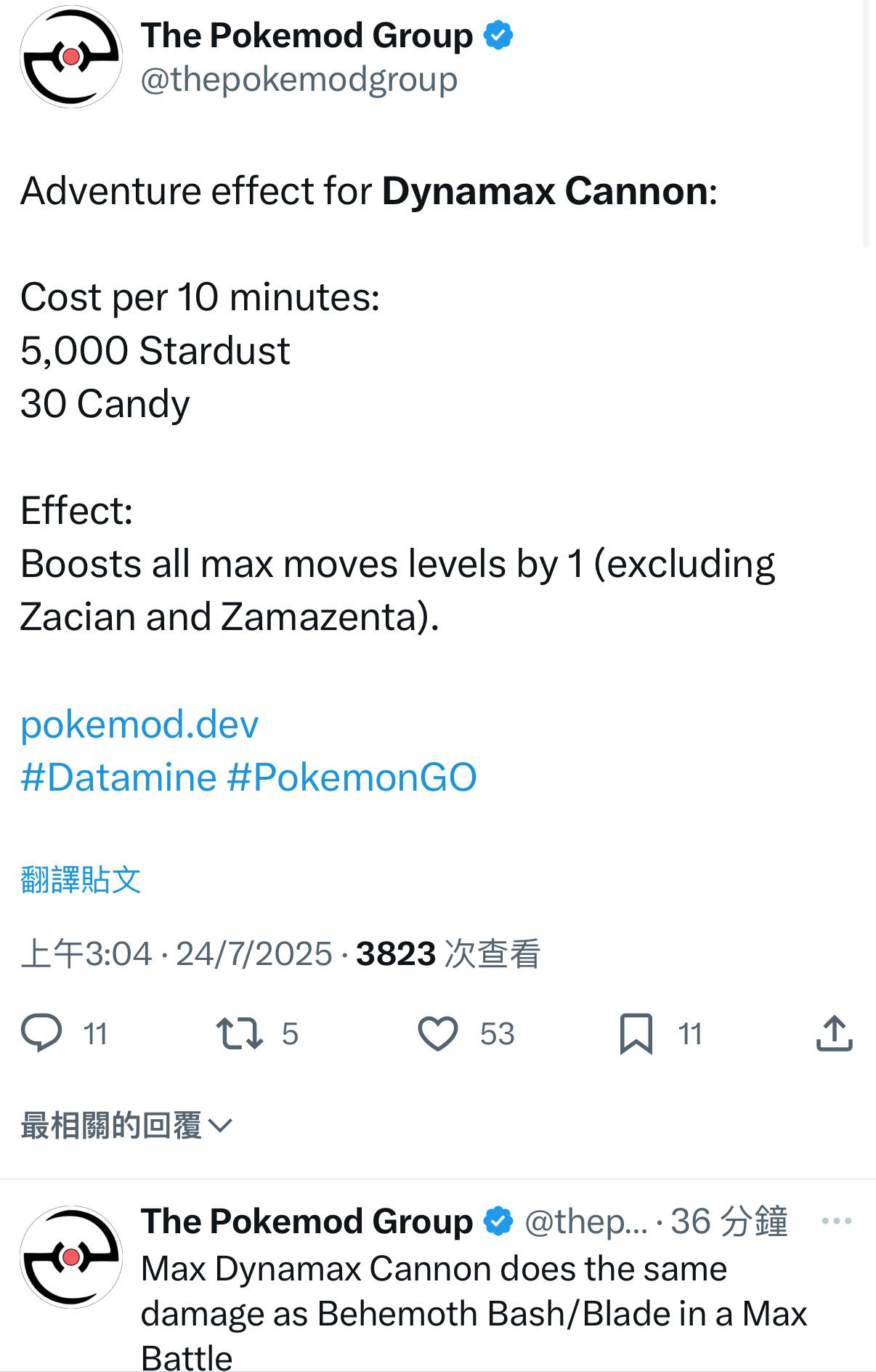The image size is (876, 1372).
Task: Click the reply comment bubble icon
Action: (41, 1033)
